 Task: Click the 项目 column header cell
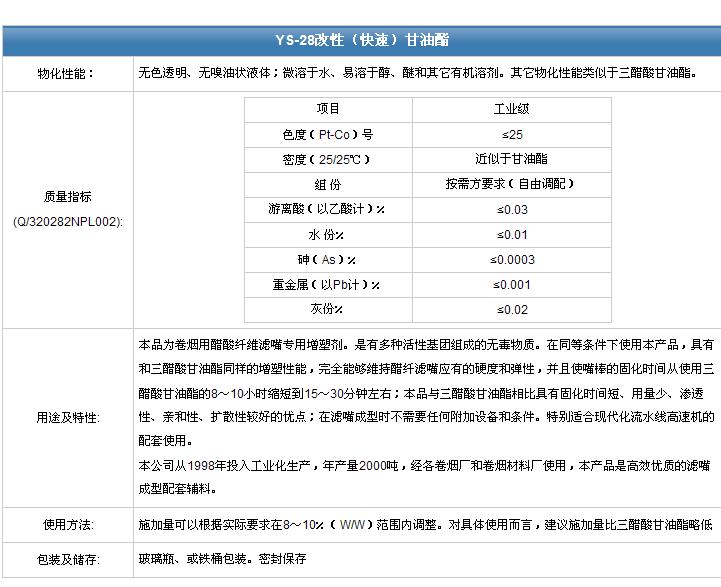coord(328,109)
